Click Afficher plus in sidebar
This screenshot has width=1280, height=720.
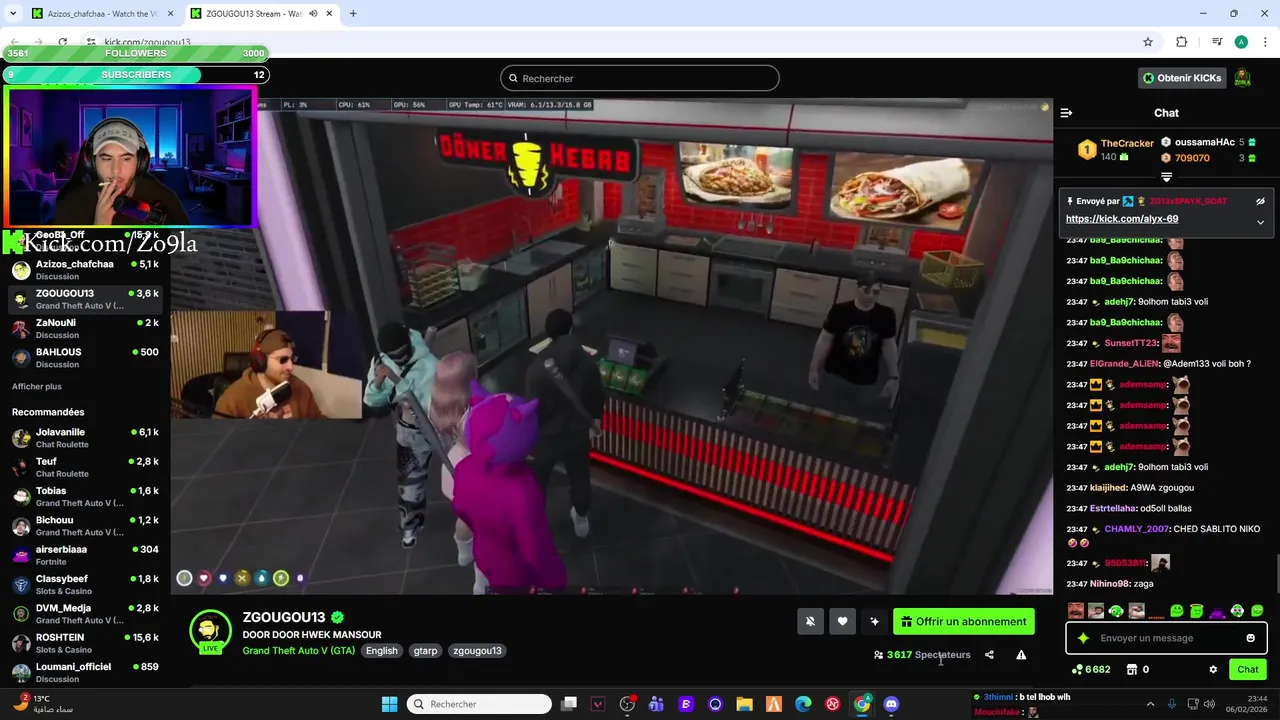[x=37, y=386]
